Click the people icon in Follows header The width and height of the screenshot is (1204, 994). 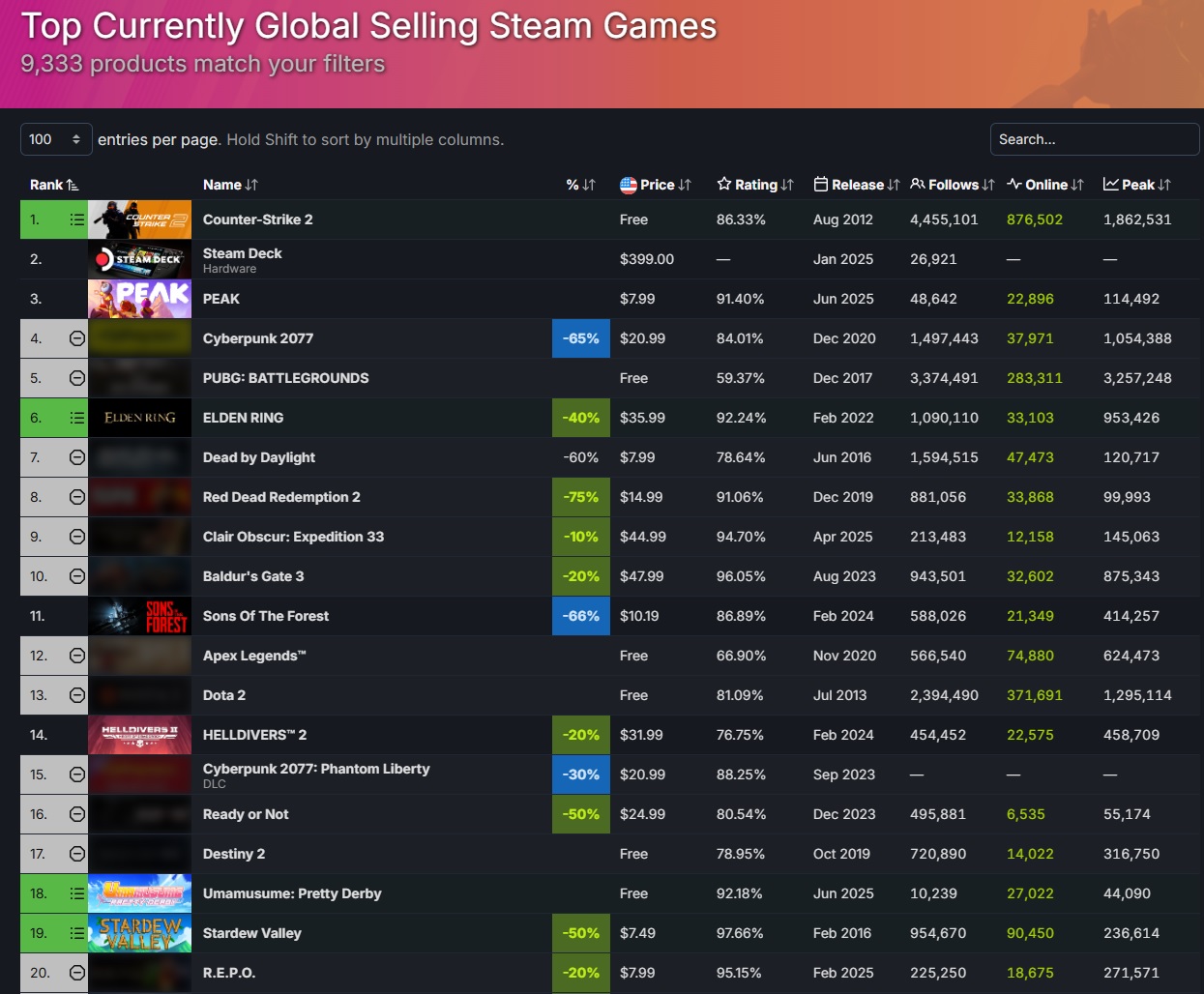[x=918, y=184]
